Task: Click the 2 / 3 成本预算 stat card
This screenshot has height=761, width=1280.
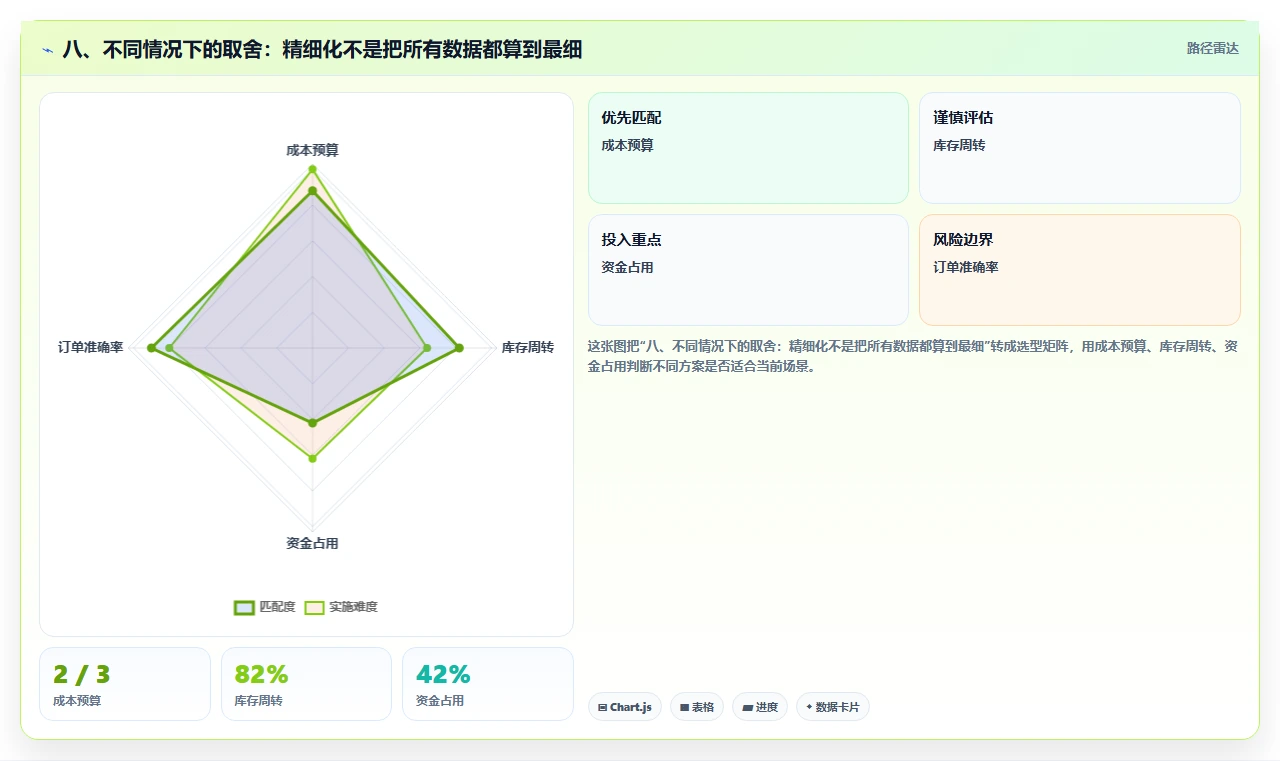Action: [x=125, y=684]
